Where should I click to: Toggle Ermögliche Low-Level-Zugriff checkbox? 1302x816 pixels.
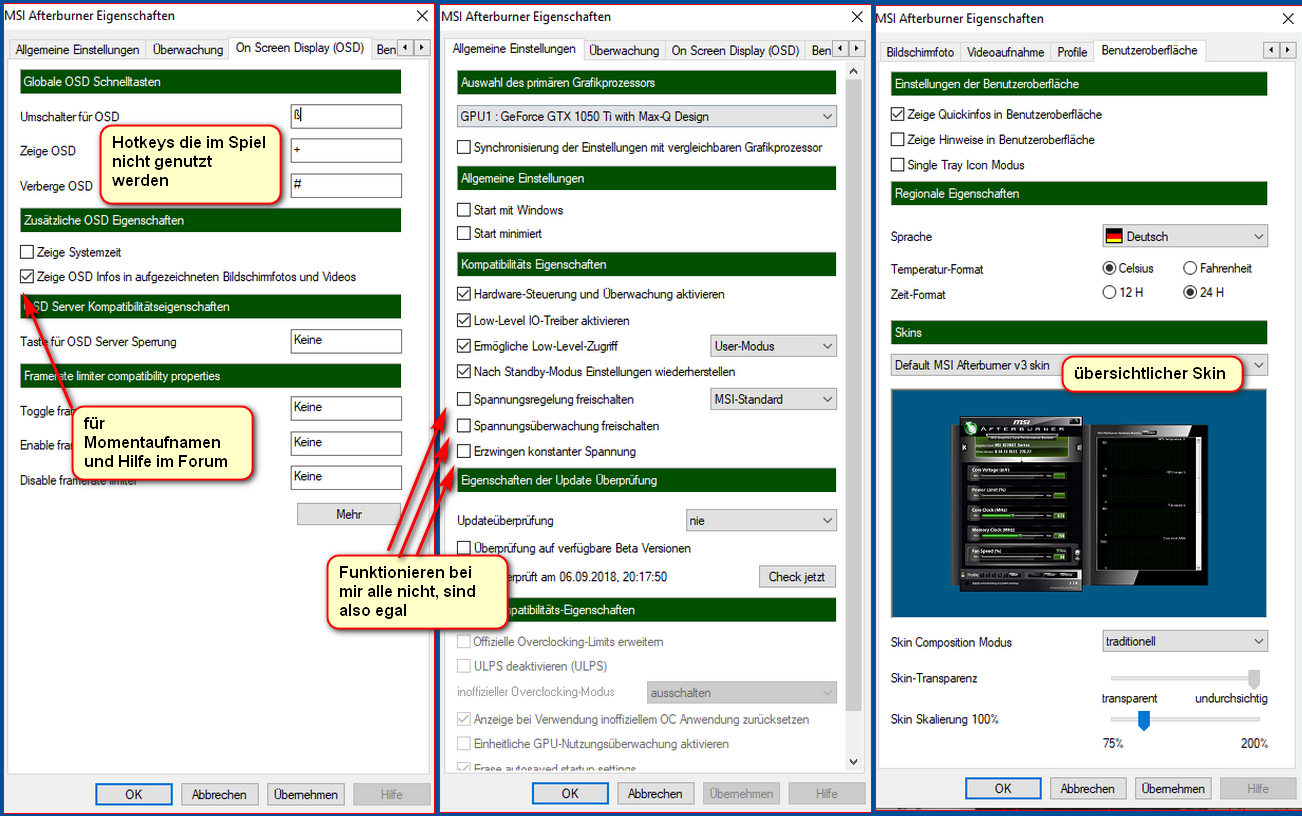click(464, 346)
